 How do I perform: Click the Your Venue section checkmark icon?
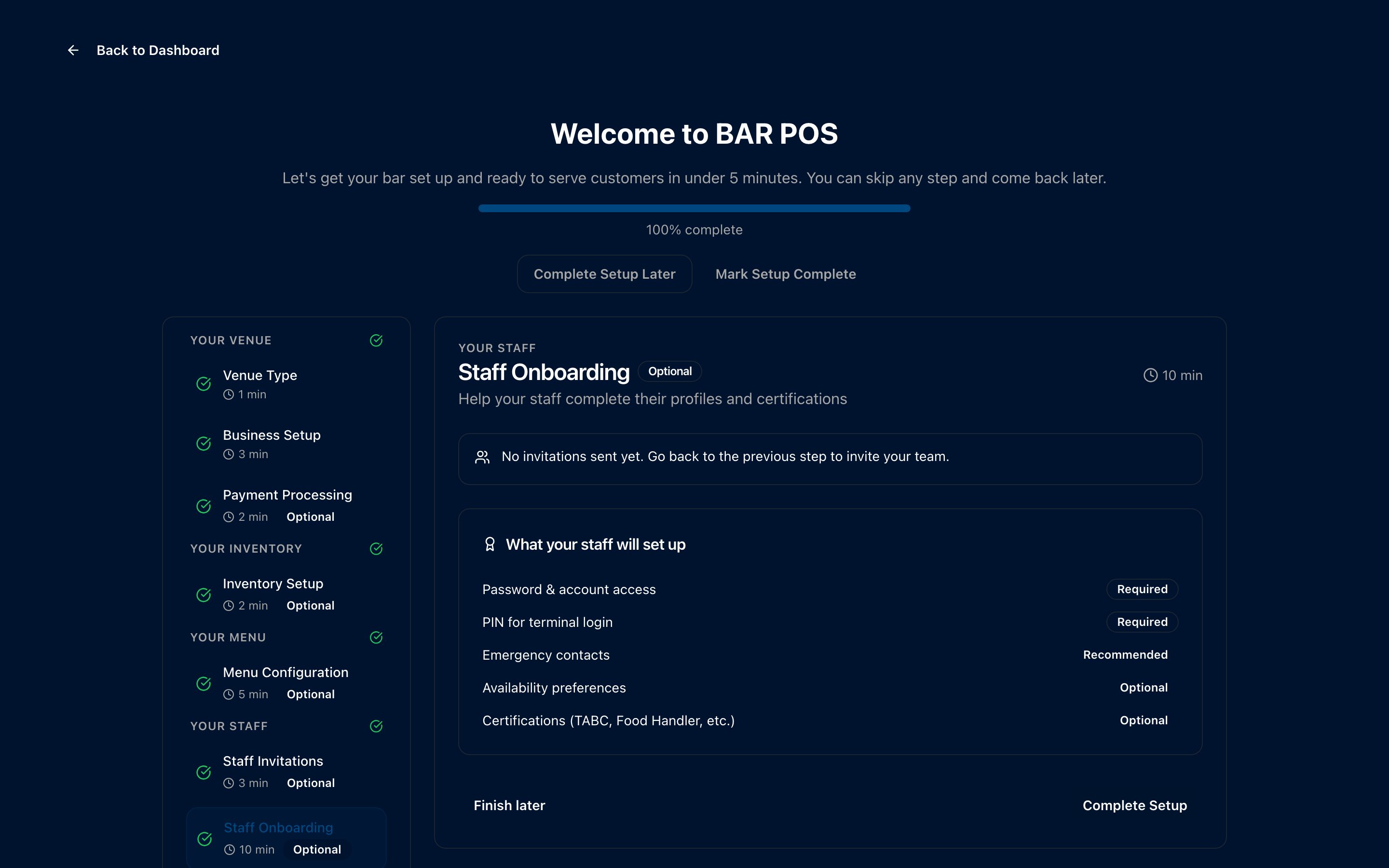(x=376, y=340)
